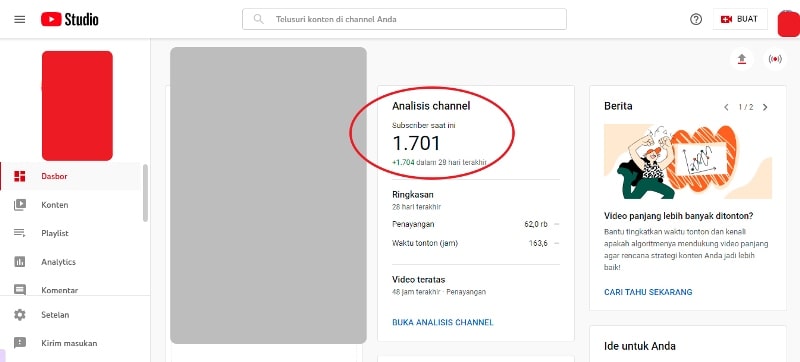Click BUKA ANALISIS CHANNEL link
The width and height of the screenshot is (800, 362).
coord(442,322)
